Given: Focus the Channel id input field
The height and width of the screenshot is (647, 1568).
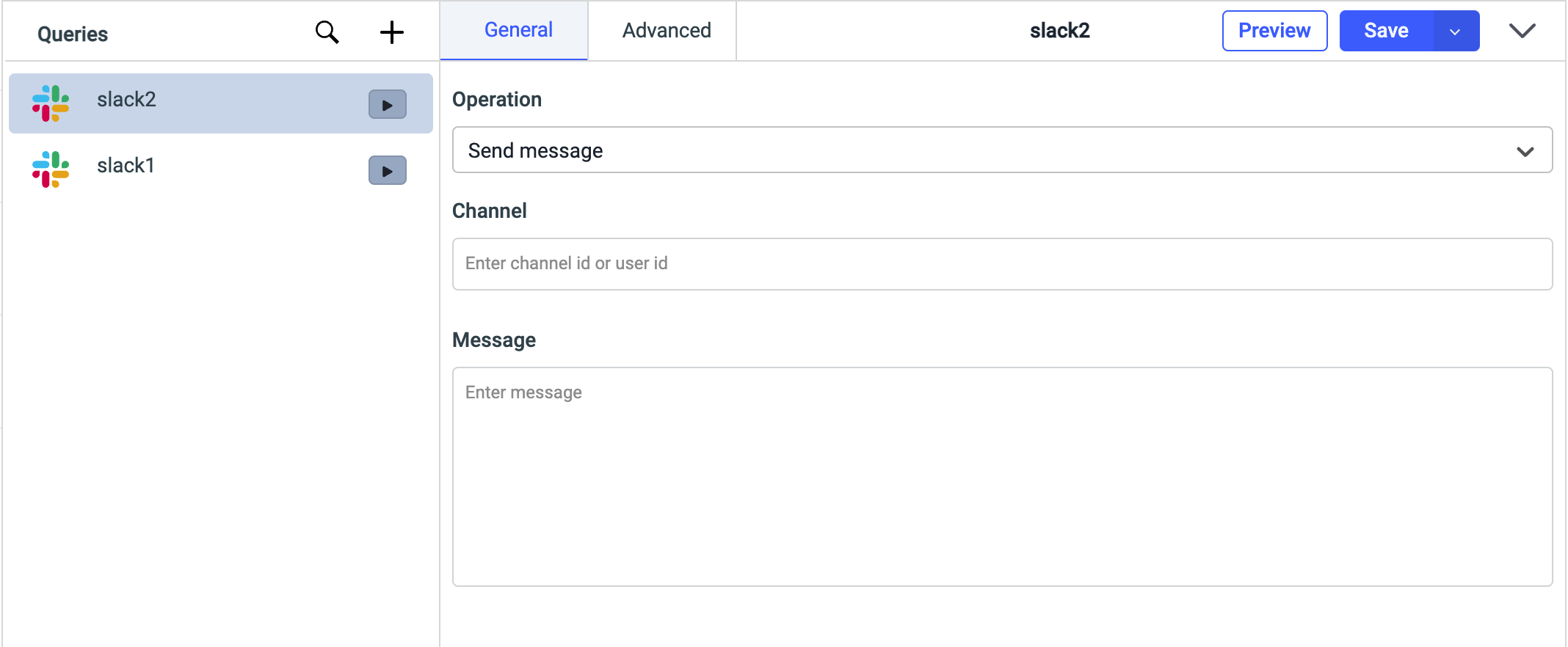Looking at the screenshot, I should pyautogui.click(x=1002, y=264).
